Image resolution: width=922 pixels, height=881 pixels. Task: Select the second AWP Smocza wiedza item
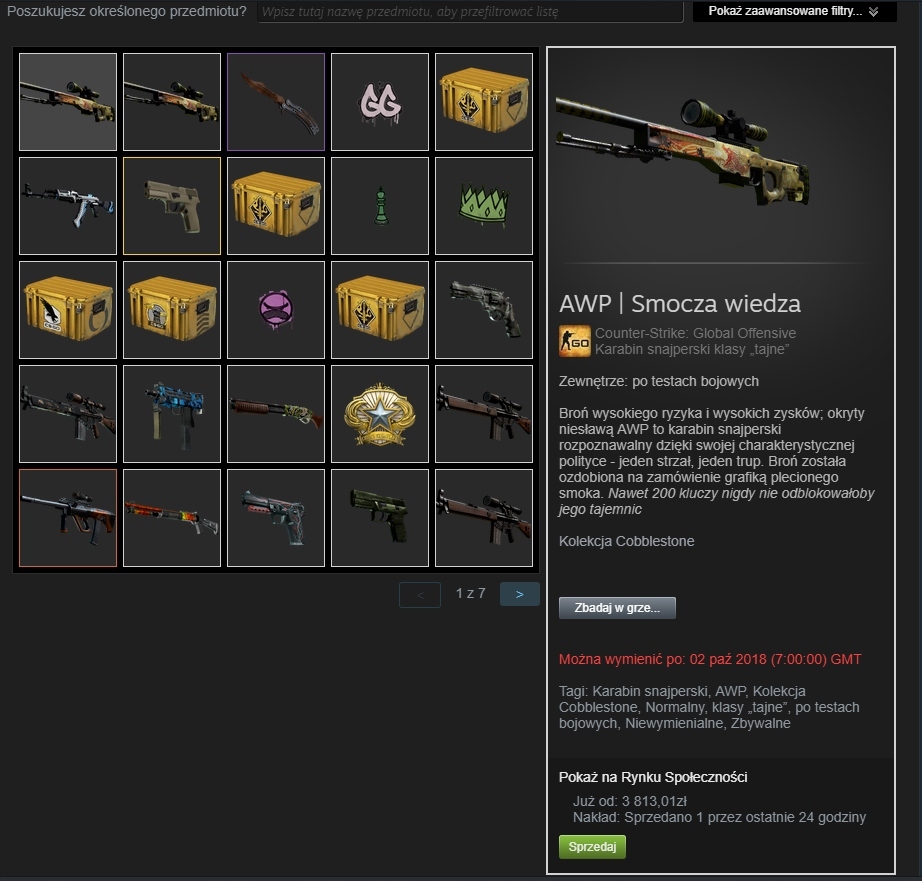(172, 102)
